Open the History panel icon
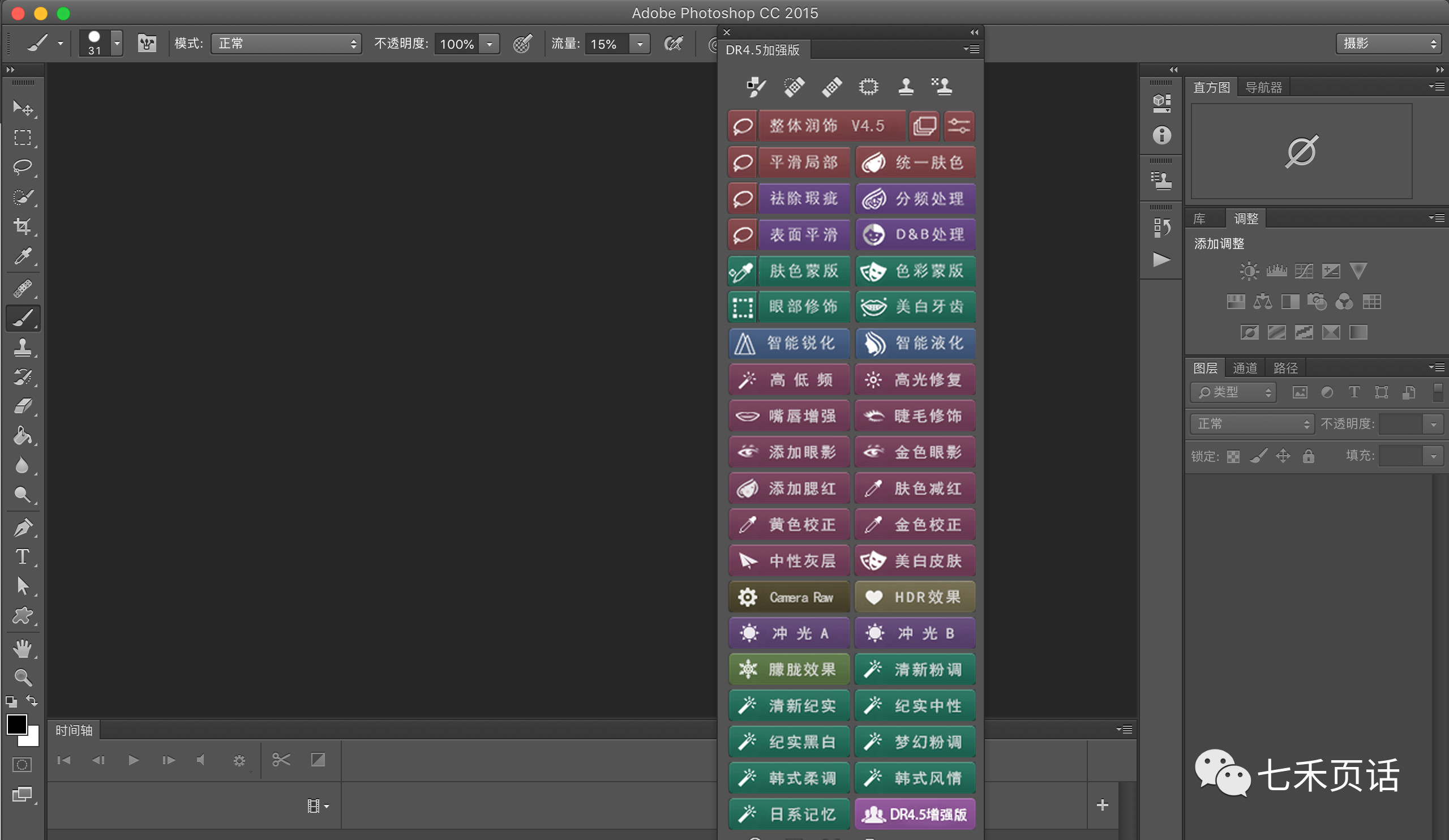 pyautogui.click(x=1161, y=228)
